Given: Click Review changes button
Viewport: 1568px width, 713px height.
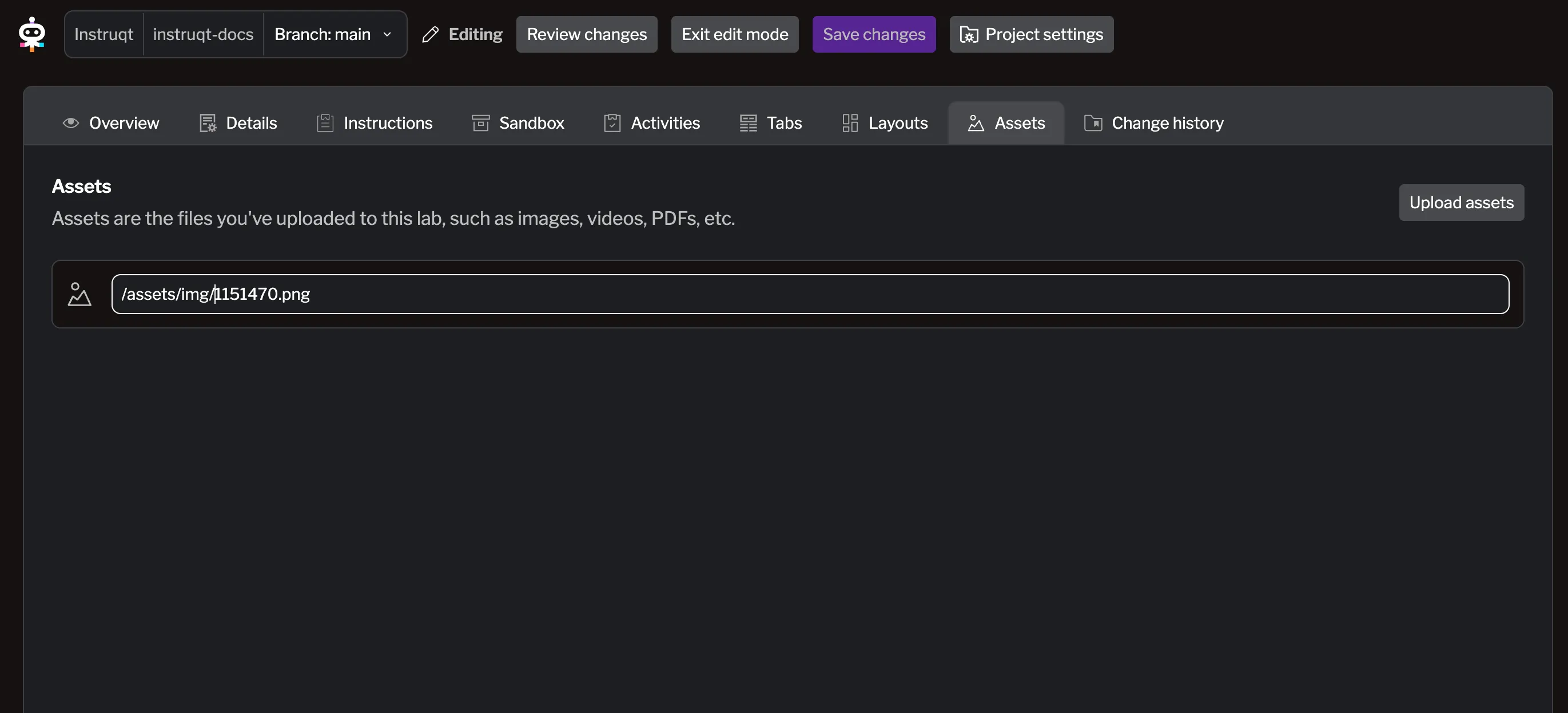Looking at the screenshot, I should 586,35.
